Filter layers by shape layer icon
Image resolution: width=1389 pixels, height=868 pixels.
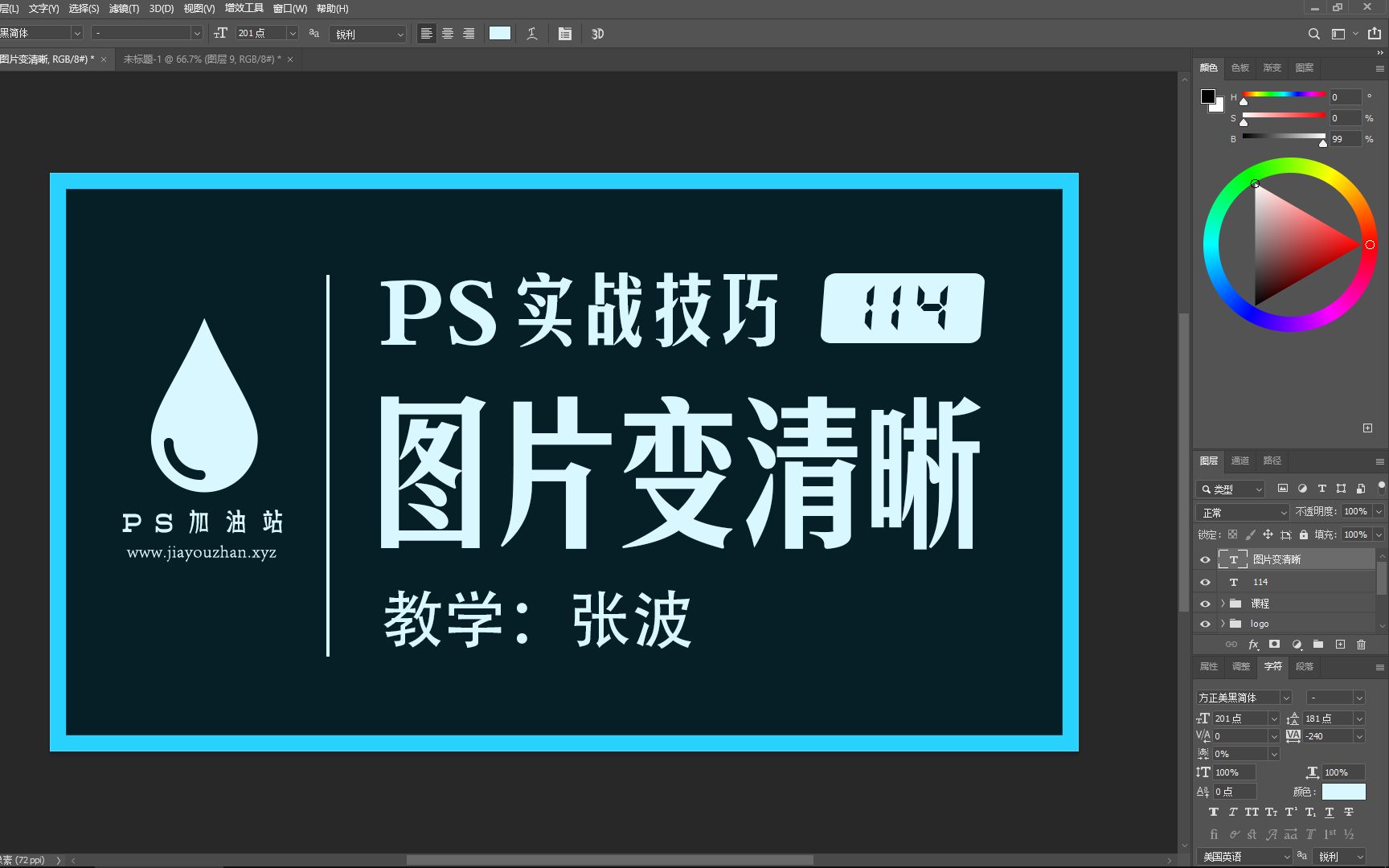tap(1341, 488)
